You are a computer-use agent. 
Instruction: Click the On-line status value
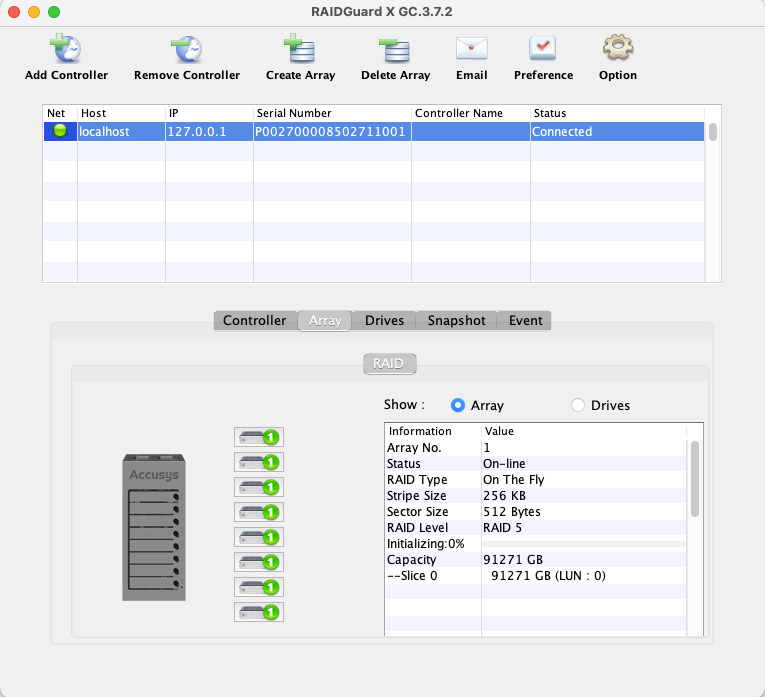coord(504,463)
